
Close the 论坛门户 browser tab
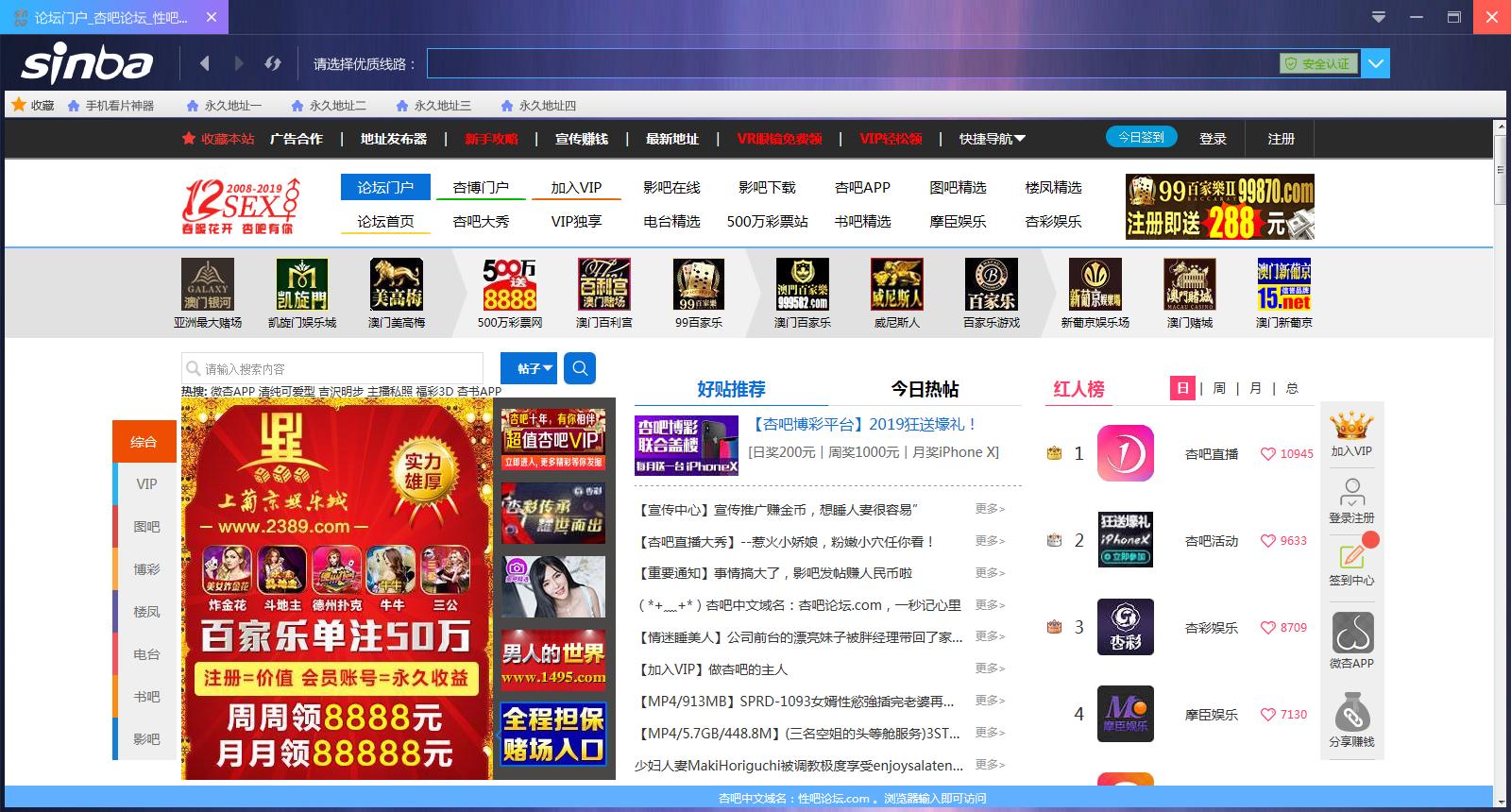tap(212, 17)
